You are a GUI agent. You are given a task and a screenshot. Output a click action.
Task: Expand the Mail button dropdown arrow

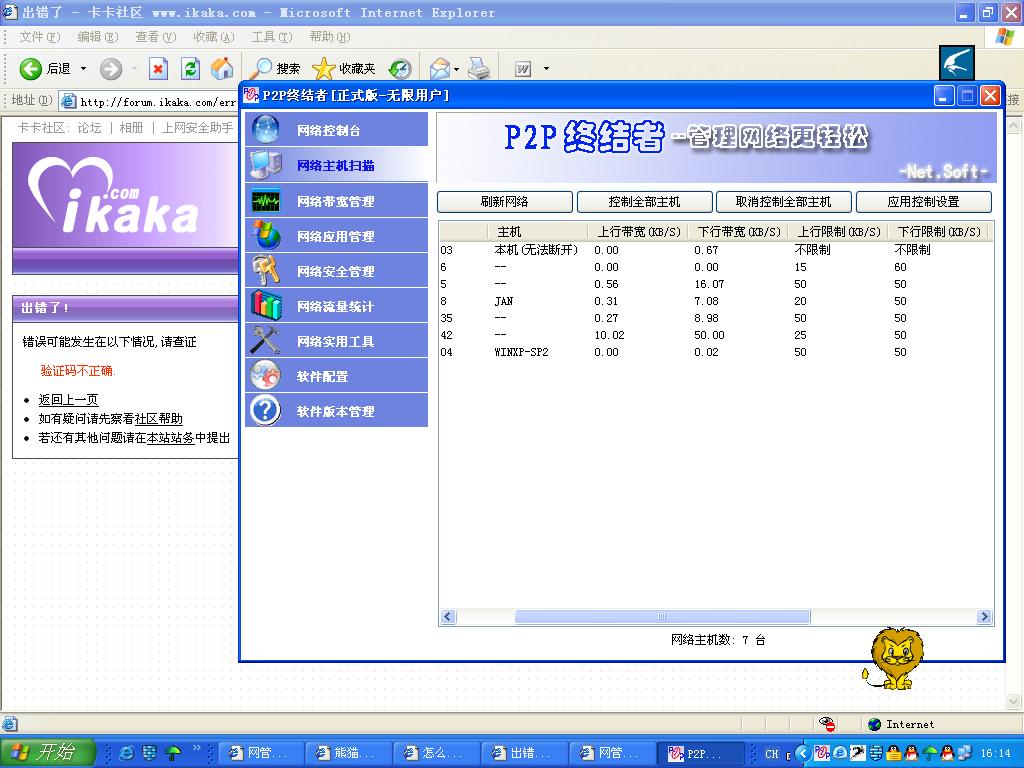[456, 69]
